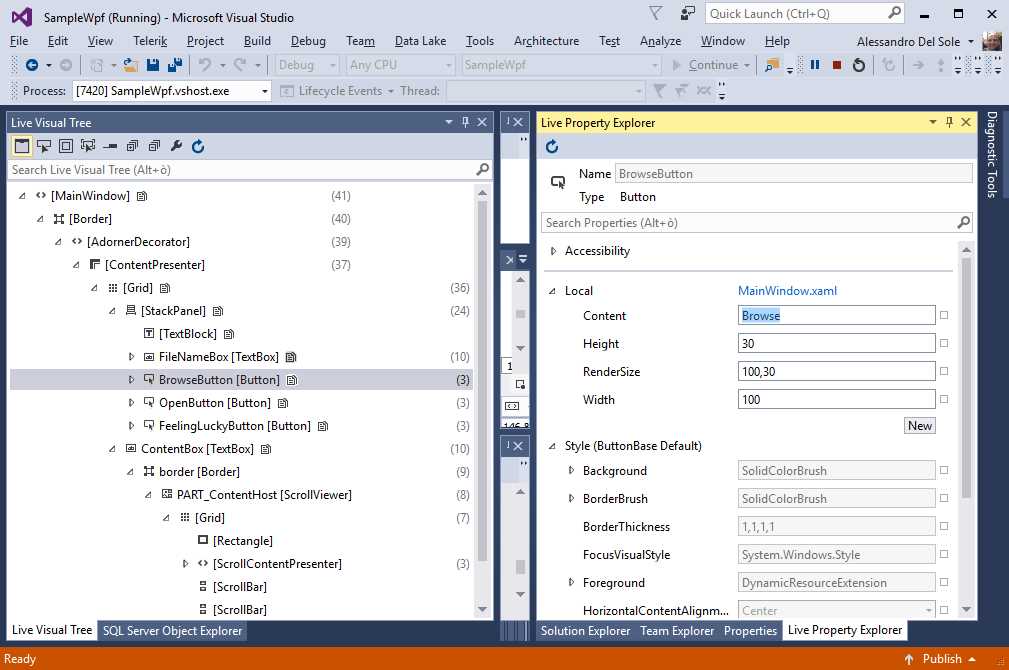Collapse all nodes icon in Live Visual Tree

[x=154, y=146]
